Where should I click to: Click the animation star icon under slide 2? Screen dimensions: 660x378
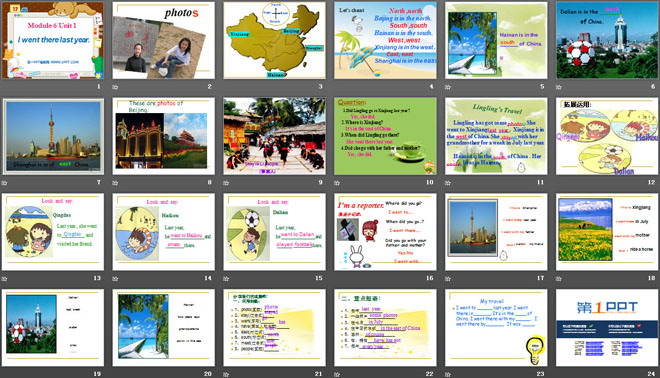(x=115, y=87)
